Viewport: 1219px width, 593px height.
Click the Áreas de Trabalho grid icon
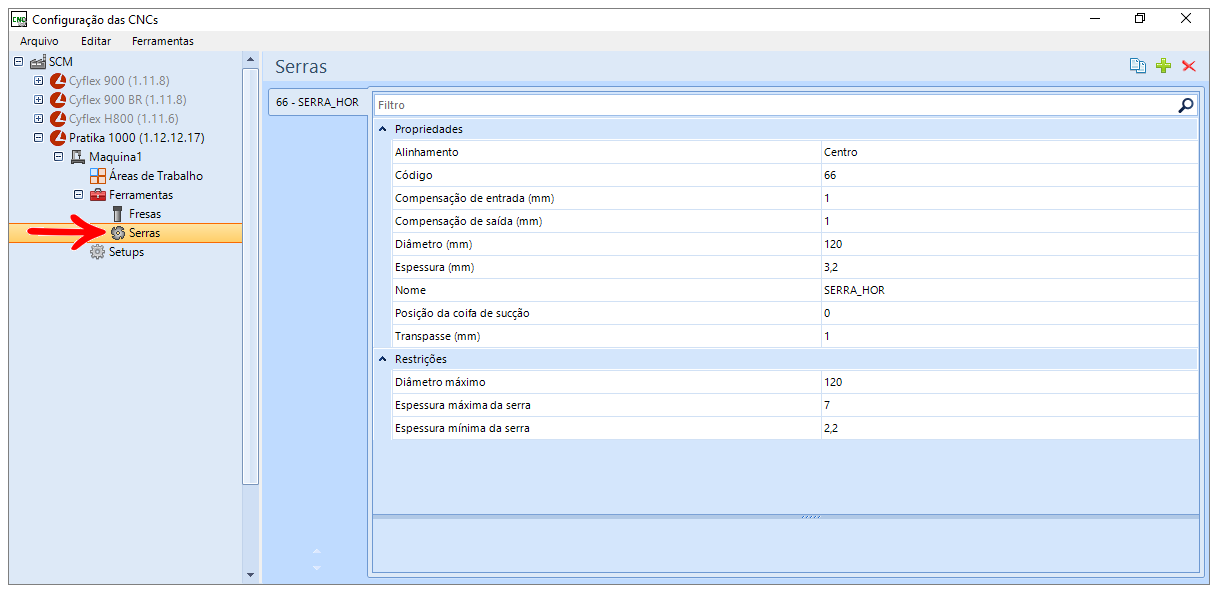pyautogui.click(x=98, y=176)
